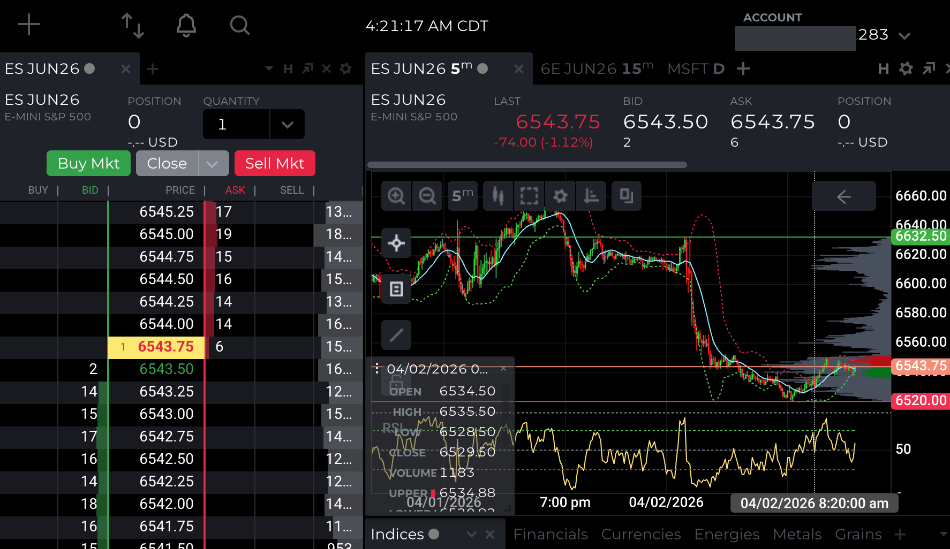
Task: Add a new quote board tab
Action: pyautogui.click(x=900, y=534)
